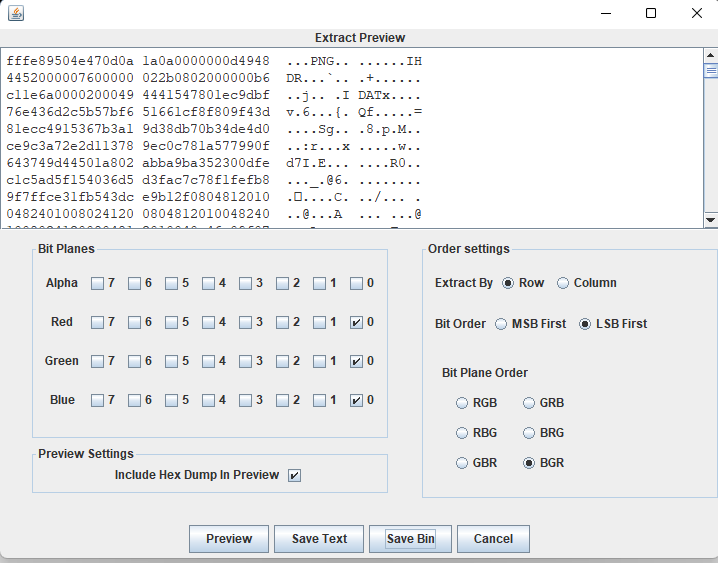Click the Preview button
This screenshot has height=563, width=718.
click(x=229, y=539)
